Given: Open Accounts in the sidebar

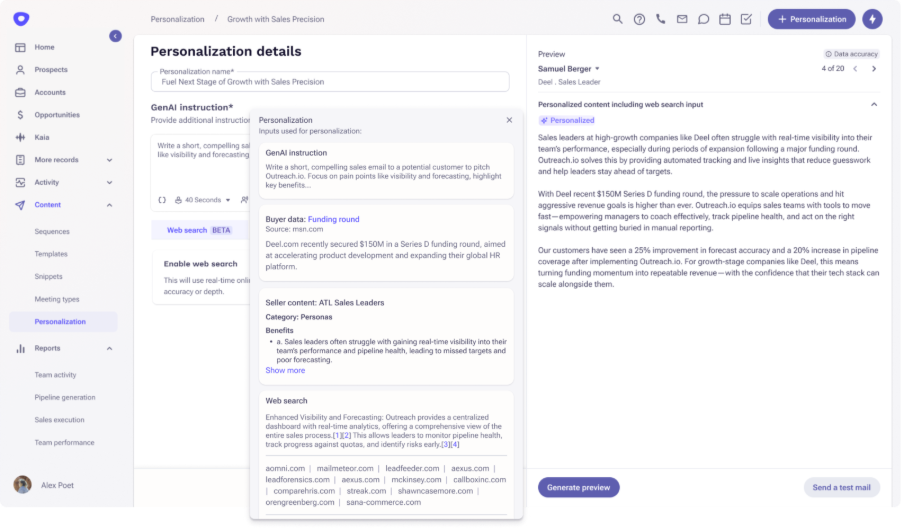Looking at the screenshot, I should click(x=50, y=92).
